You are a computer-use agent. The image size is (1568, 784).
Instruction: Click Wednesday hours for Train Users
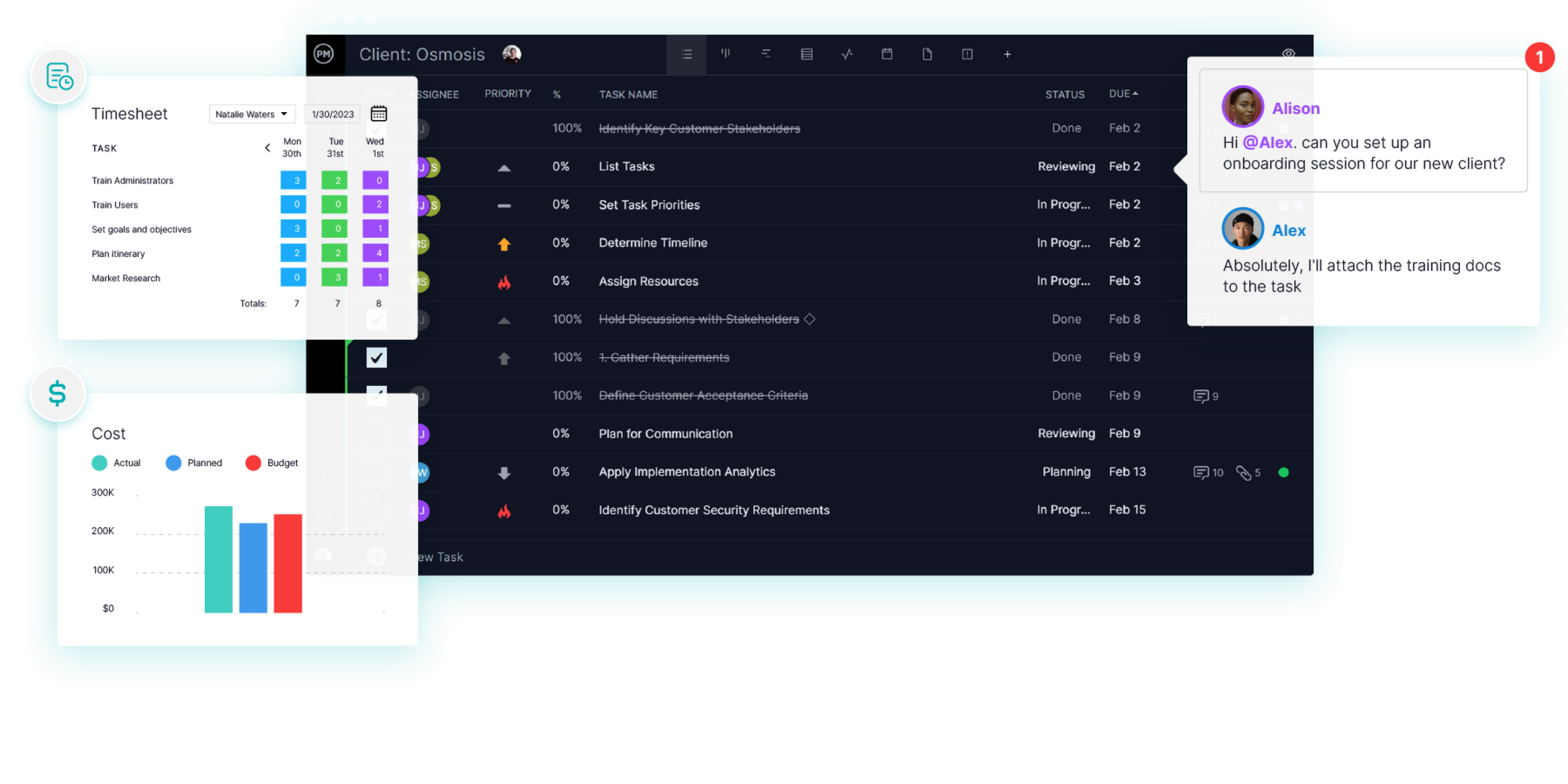pyautogui.click(x=376, y=204)
